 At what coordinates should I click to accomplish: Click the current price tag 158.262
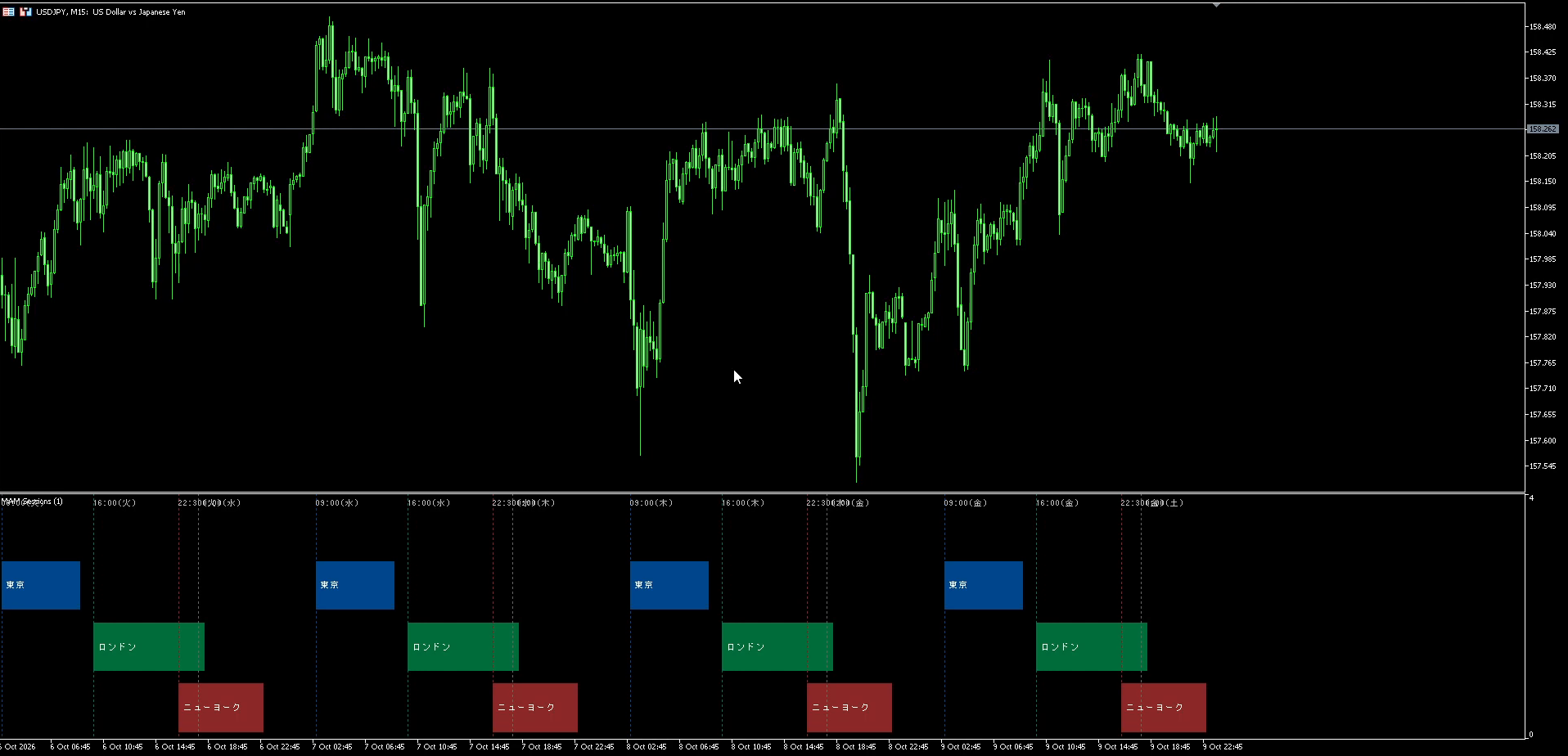[1543, 129]
